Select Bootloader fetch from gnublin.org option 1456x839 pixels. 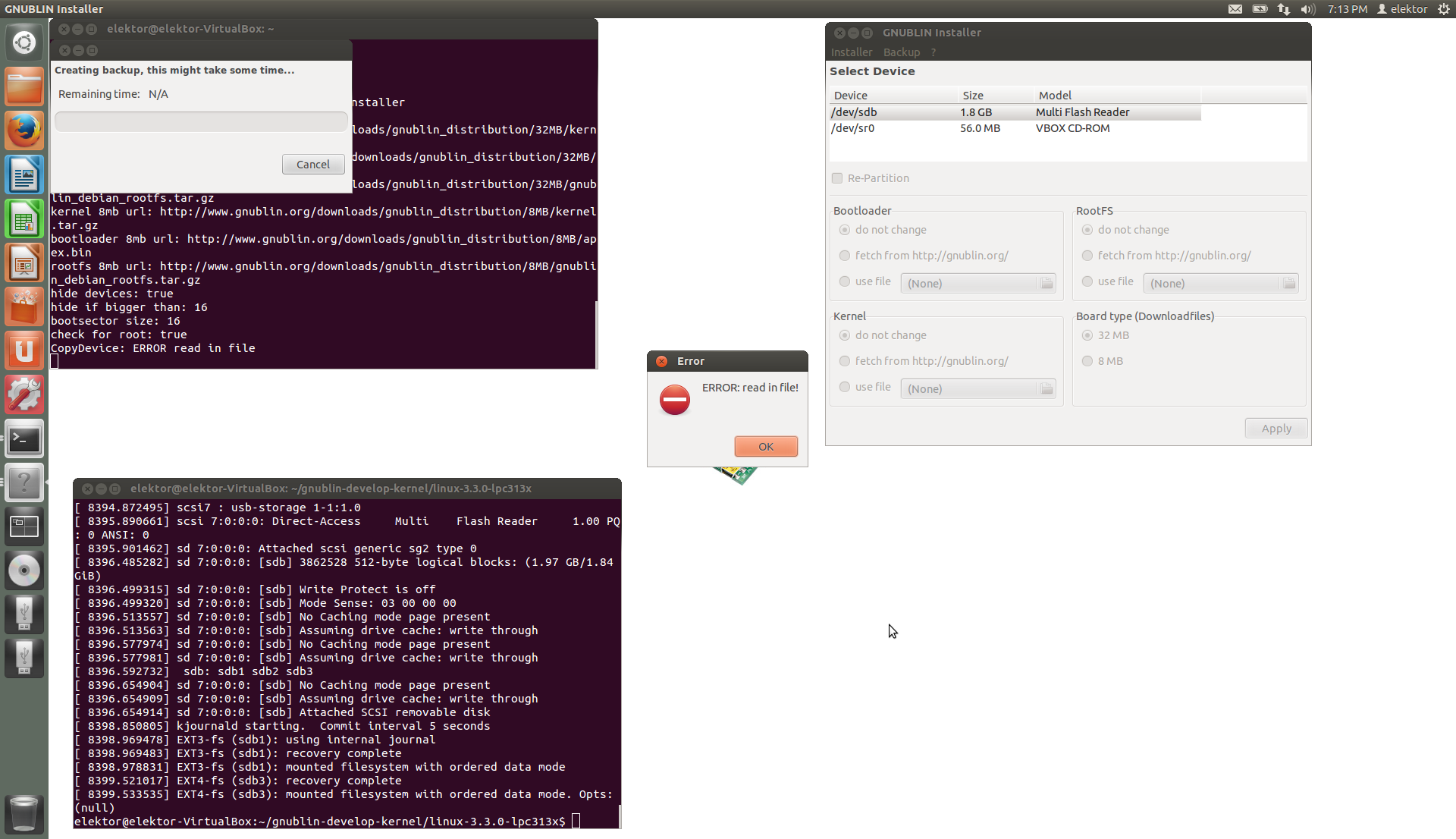click(x=845, y=256)
